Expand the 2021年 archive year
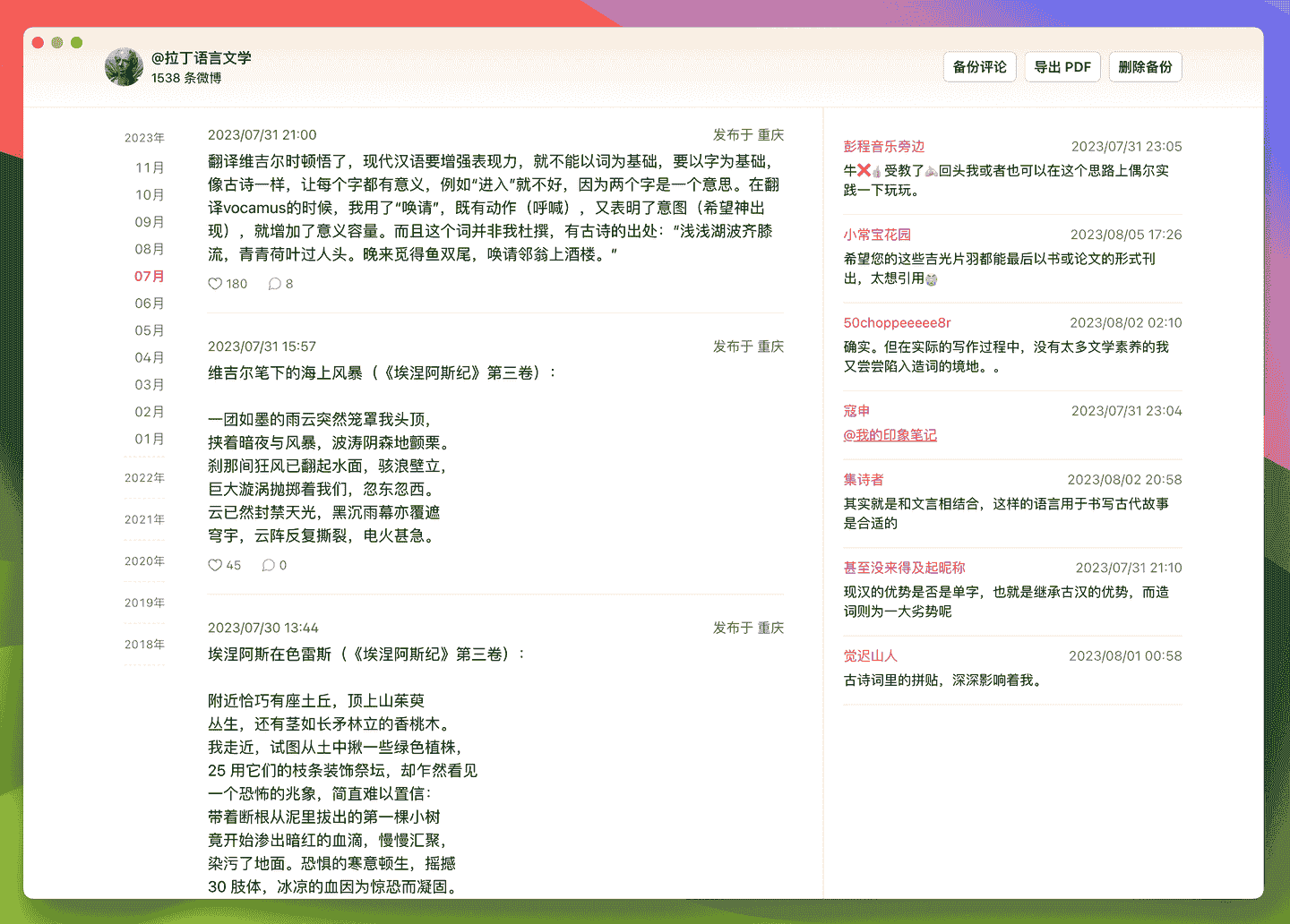This screenshot has width=1290, height=924. (144, 519)
